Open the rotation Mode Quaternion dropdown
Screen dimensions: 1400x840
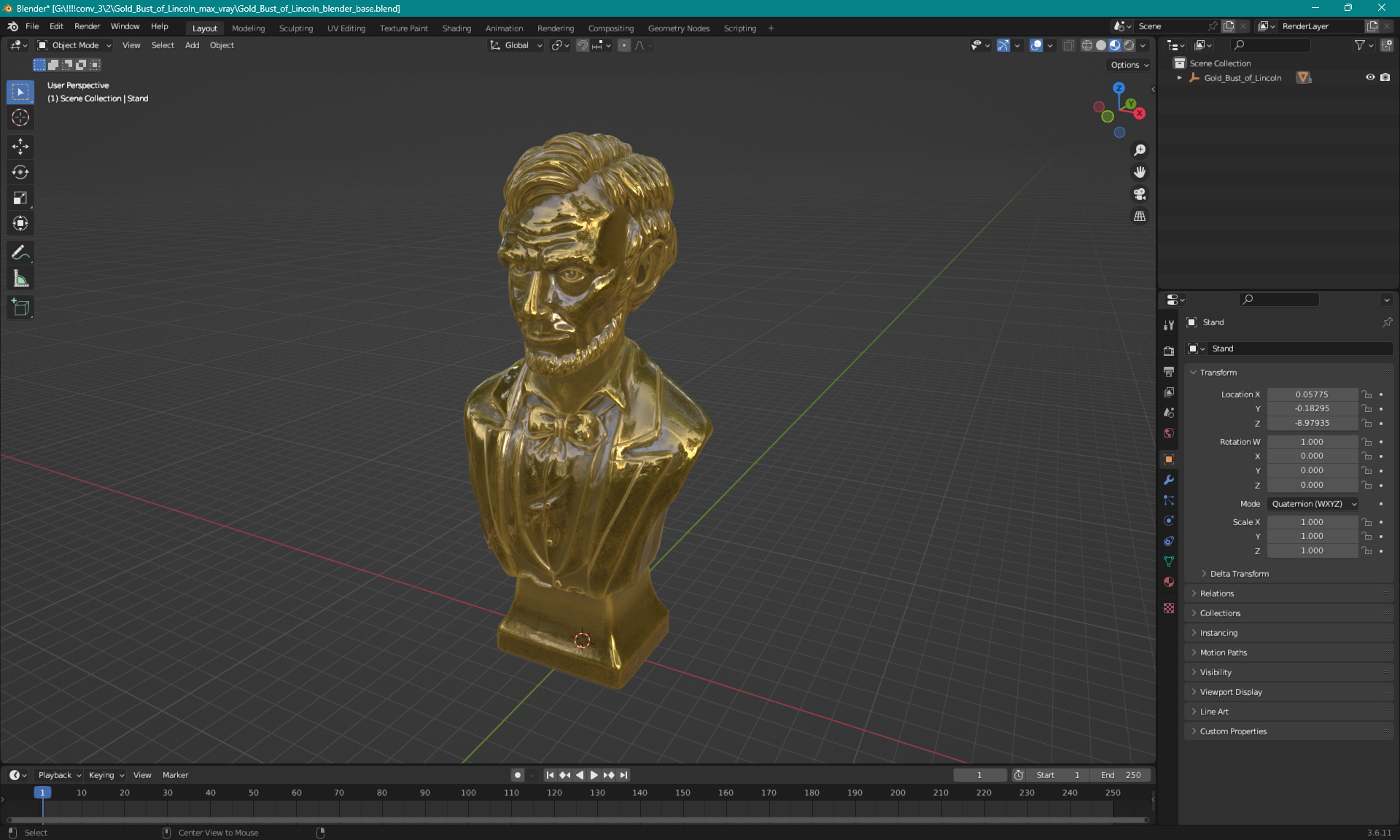coord(1312,504)
